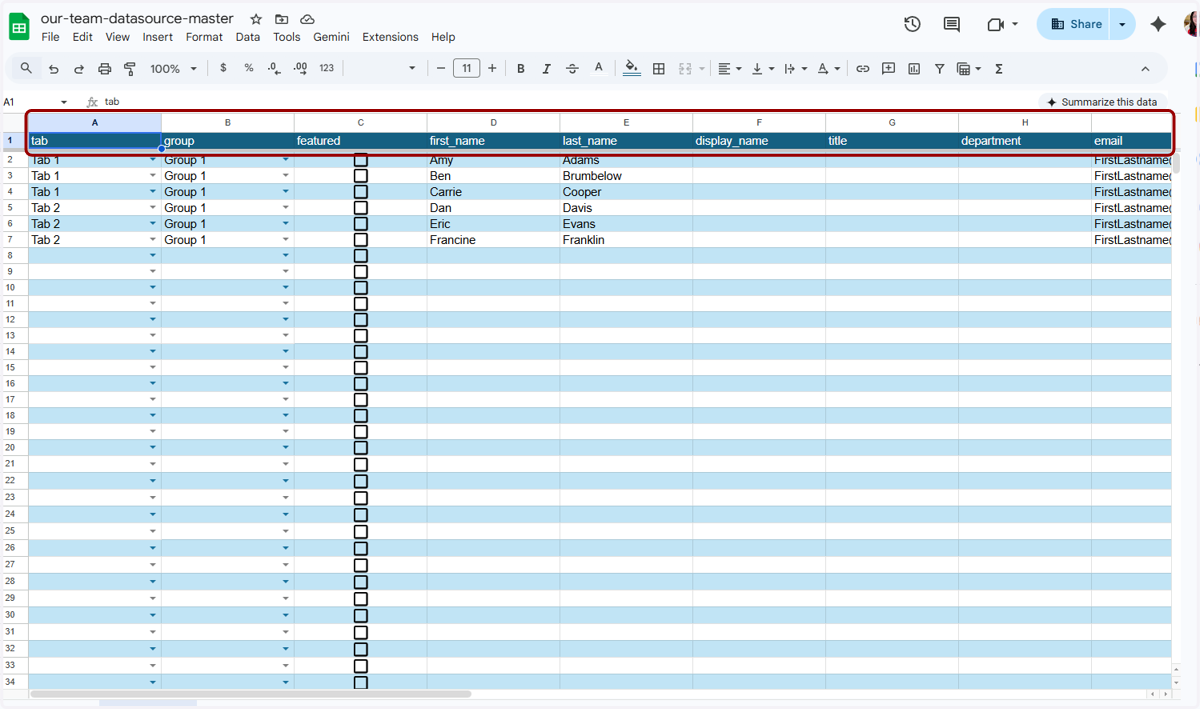This screenshot has height=709, width=1200.
Task: Open the Edit menu
Action: [x=82, y=37]
